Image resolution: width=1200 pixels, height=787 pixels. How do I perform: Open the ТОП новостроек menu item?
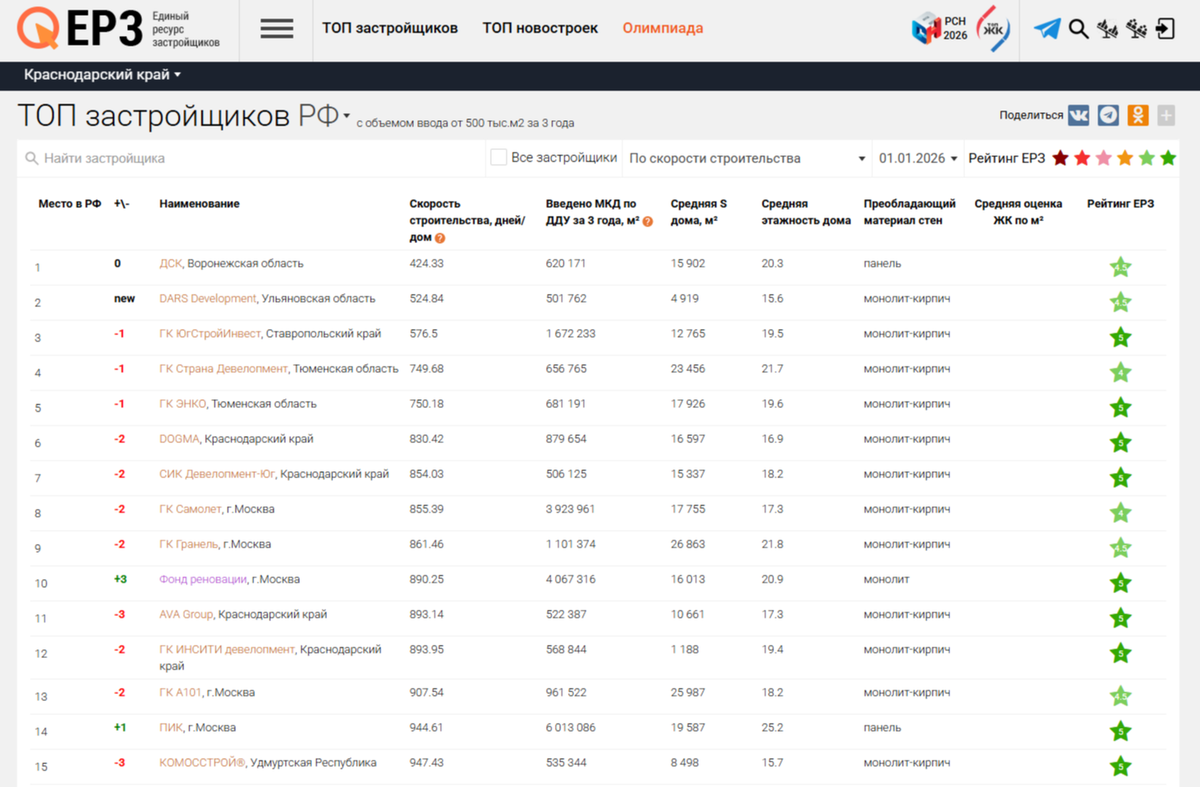pyautogui.click(x=540, y=28)
